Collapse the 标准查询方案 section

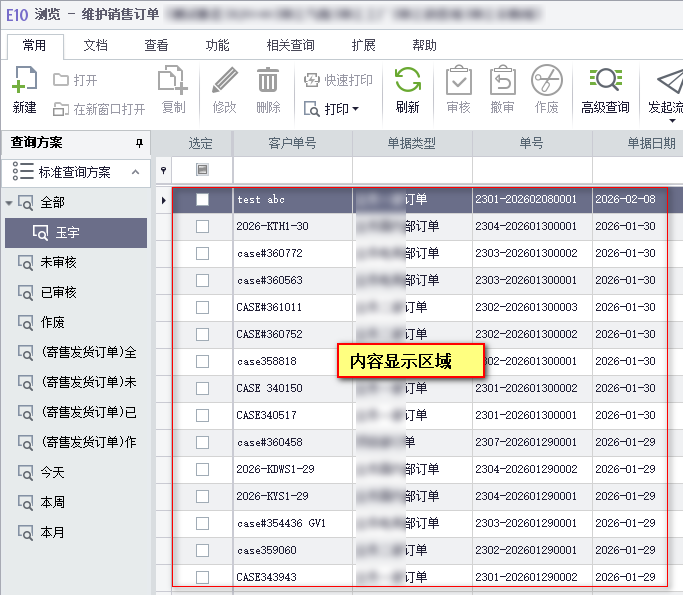pyautogui.click(x=135, y=172)
